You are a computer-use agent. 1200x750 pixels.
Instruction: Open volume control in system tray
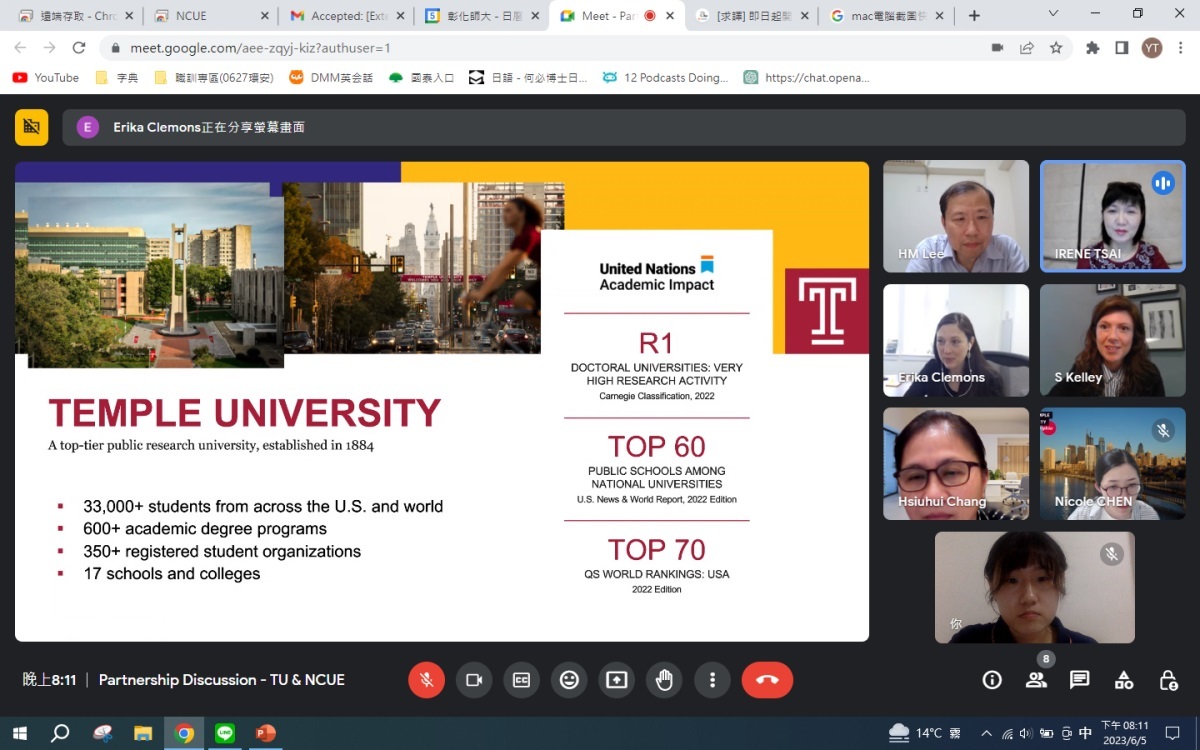(1025, 733)
